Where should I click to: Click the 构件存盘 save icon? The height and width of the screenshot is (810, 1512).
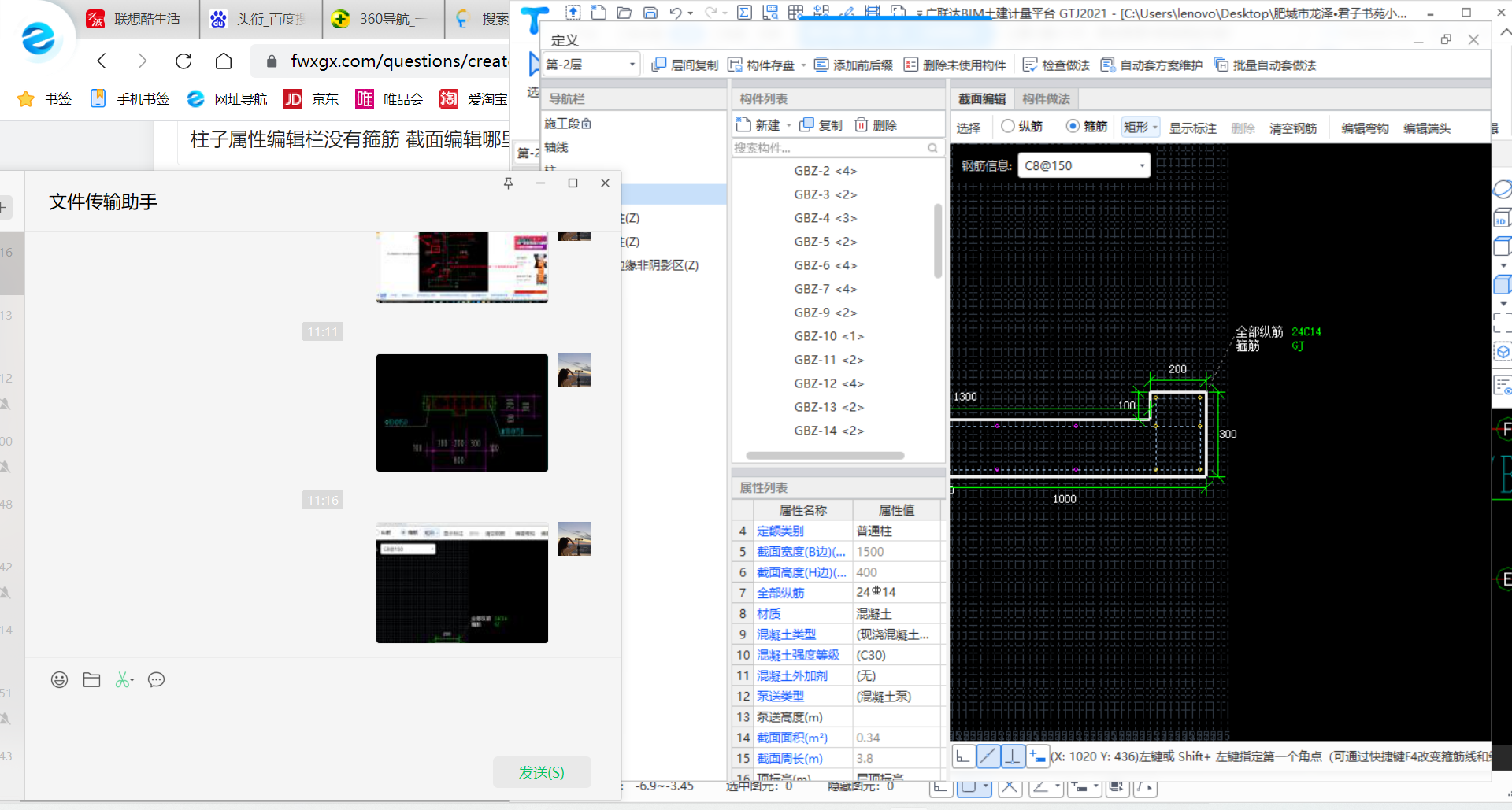coord(735,65)
